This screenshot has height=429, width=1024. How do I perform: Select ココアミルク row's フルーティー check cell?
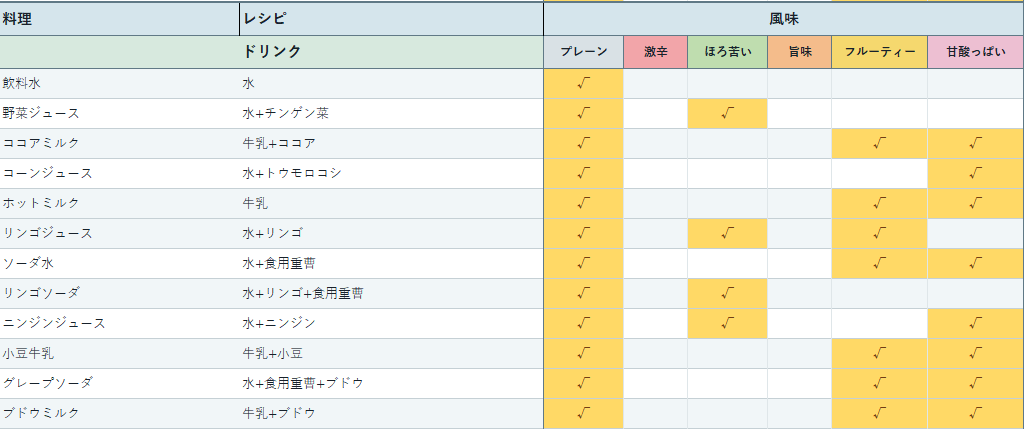(880, 144)
